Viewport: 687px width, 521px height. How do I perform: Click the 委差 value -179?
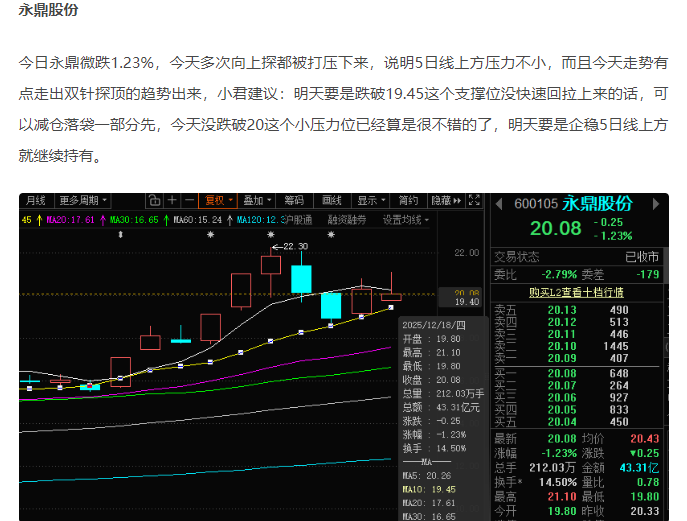pyautogui.click(x=648, y=274)
